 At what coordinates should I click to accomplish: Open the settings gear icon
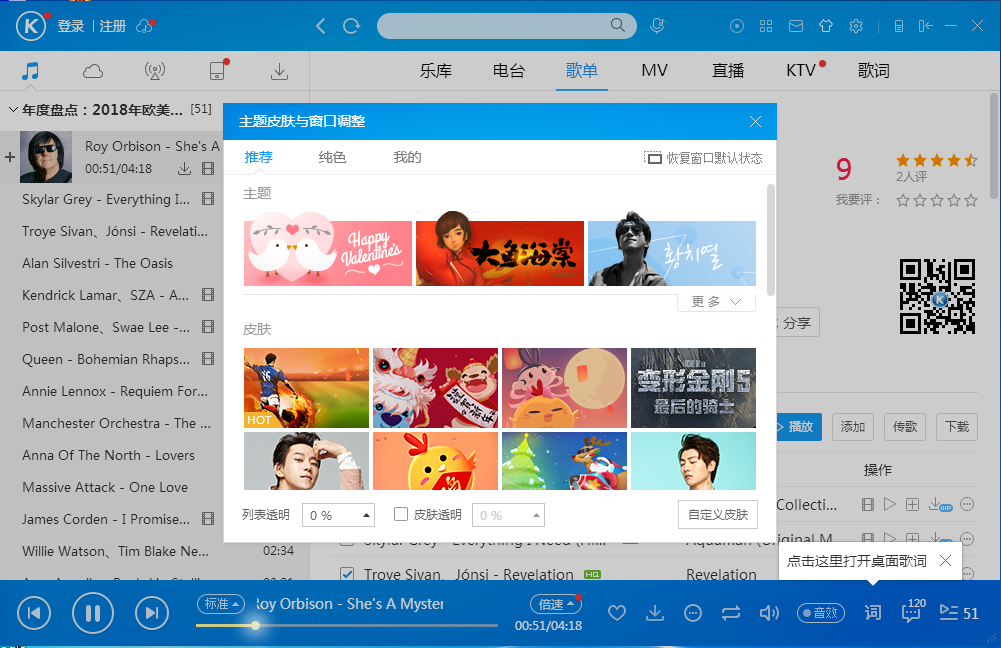[x=856, y=26]
